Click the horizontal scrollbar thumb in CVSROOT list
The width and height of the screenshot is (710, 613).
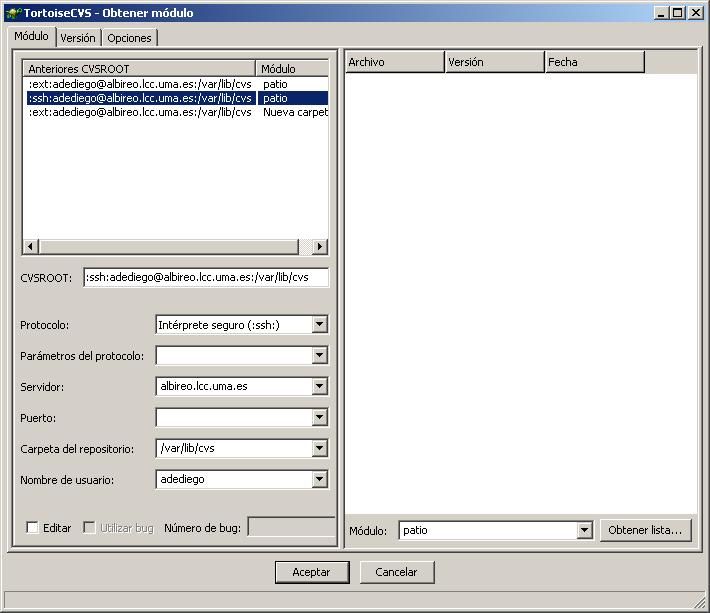click(169, 247)
